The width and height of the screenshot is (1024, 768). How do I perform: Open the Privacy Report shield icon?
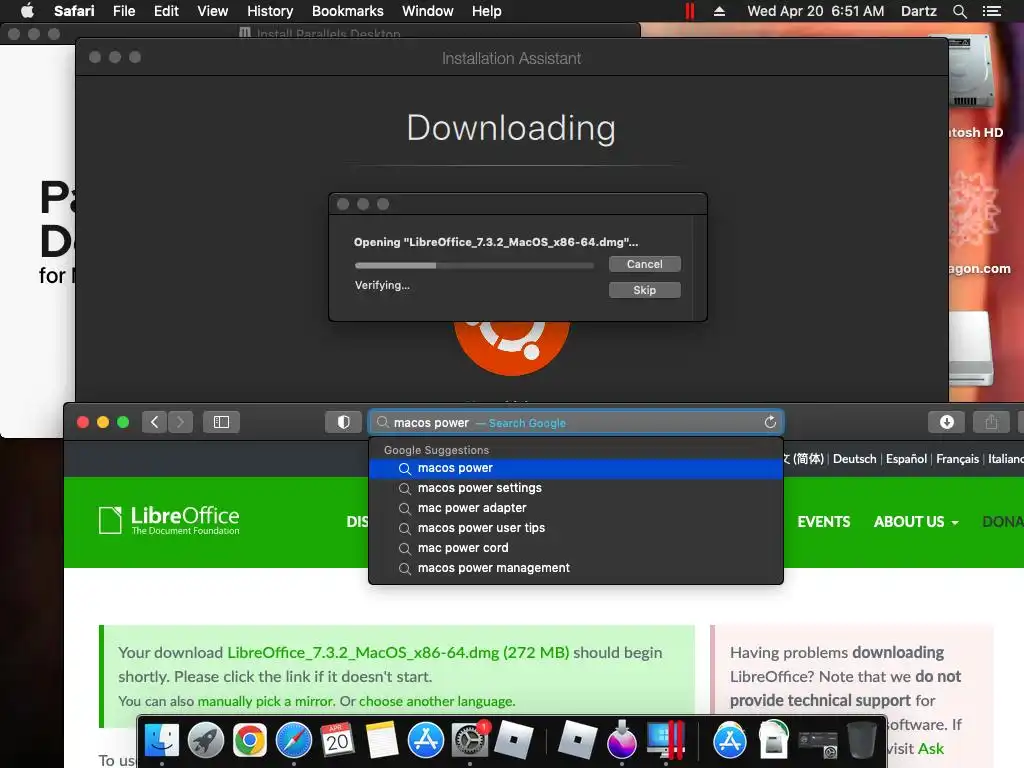pos(344,422)
